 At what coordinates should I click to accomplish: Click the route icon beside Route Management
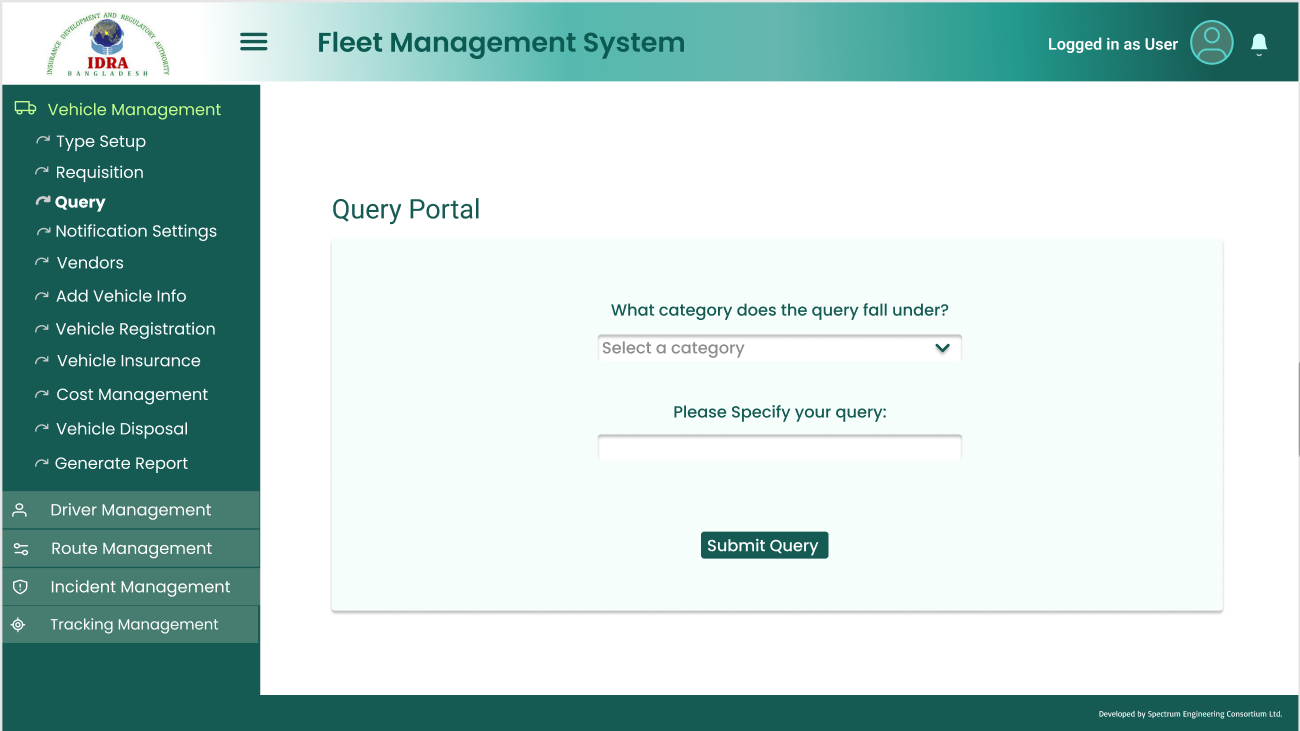pyautogui.click(x=20, y=549)
